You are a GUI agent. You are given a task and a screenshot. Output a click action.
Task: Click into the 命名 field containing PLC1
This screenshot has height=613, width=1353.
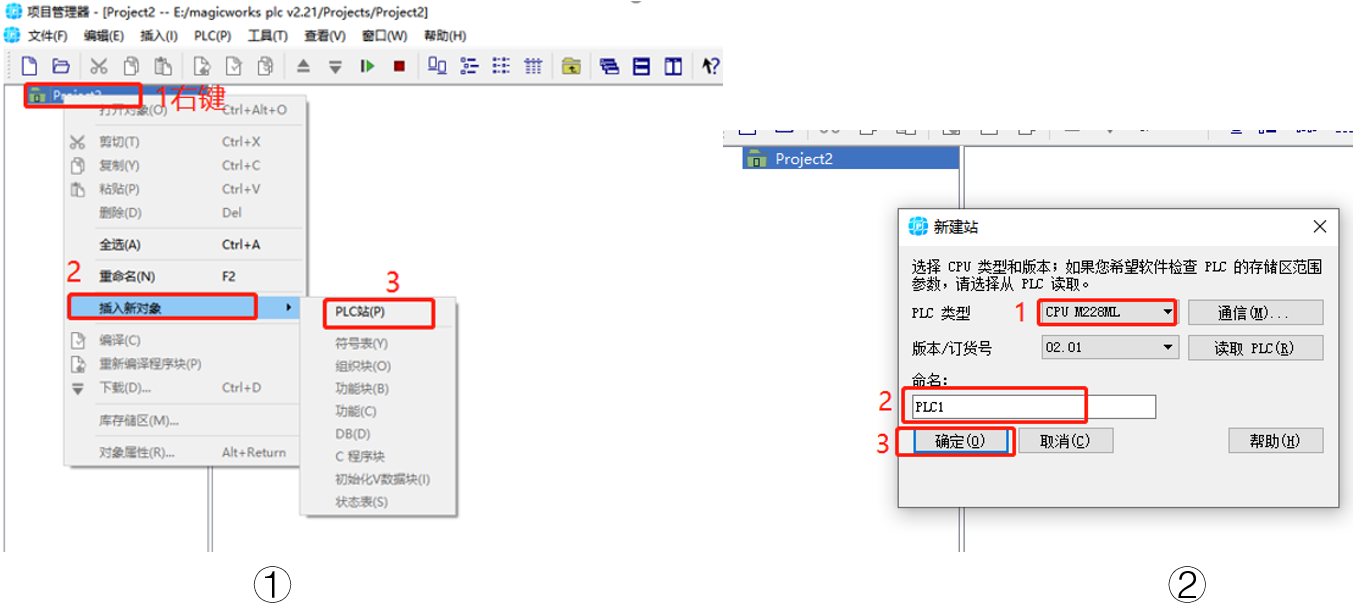(1034, 407)
